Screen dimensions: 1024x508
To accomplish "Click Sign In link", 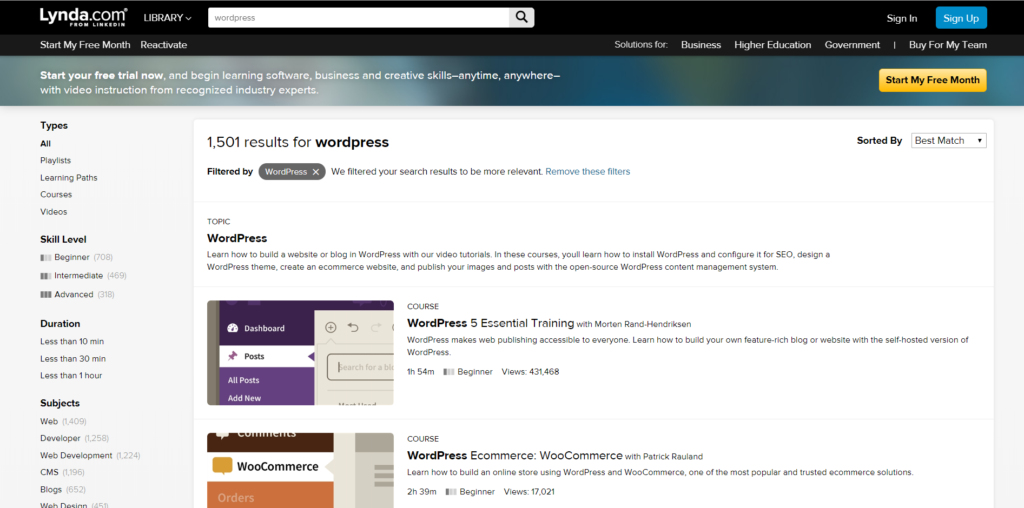I will (x=902, y=18).
